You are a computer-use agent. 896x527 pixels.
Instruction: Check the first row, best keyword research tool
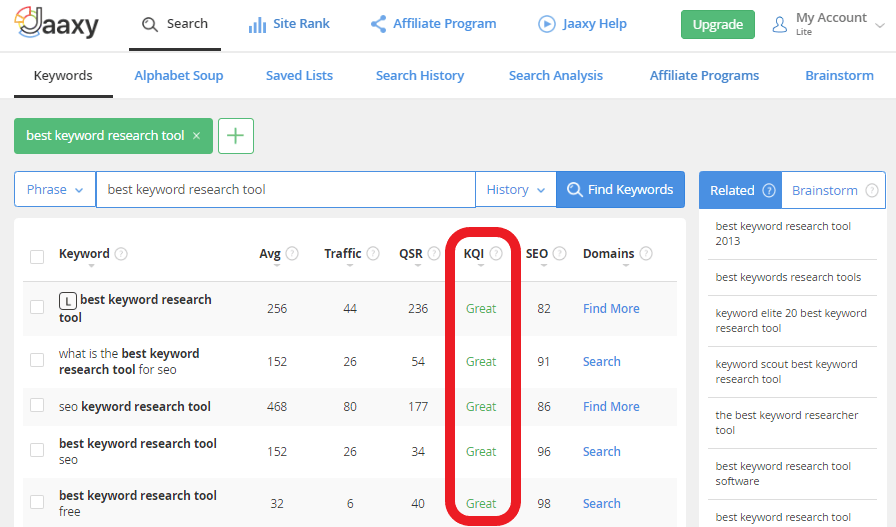click(37, 307)
